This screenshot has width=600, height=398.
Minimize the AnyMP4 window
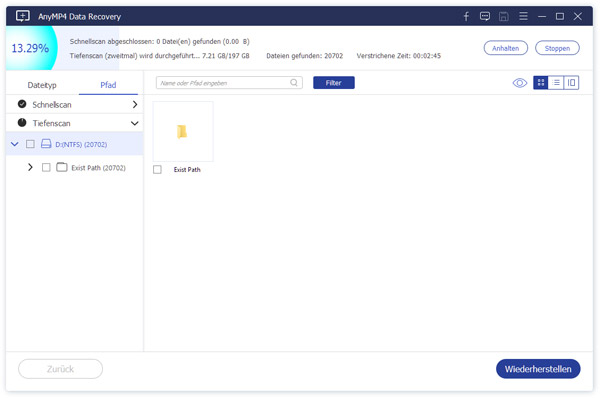542,16
